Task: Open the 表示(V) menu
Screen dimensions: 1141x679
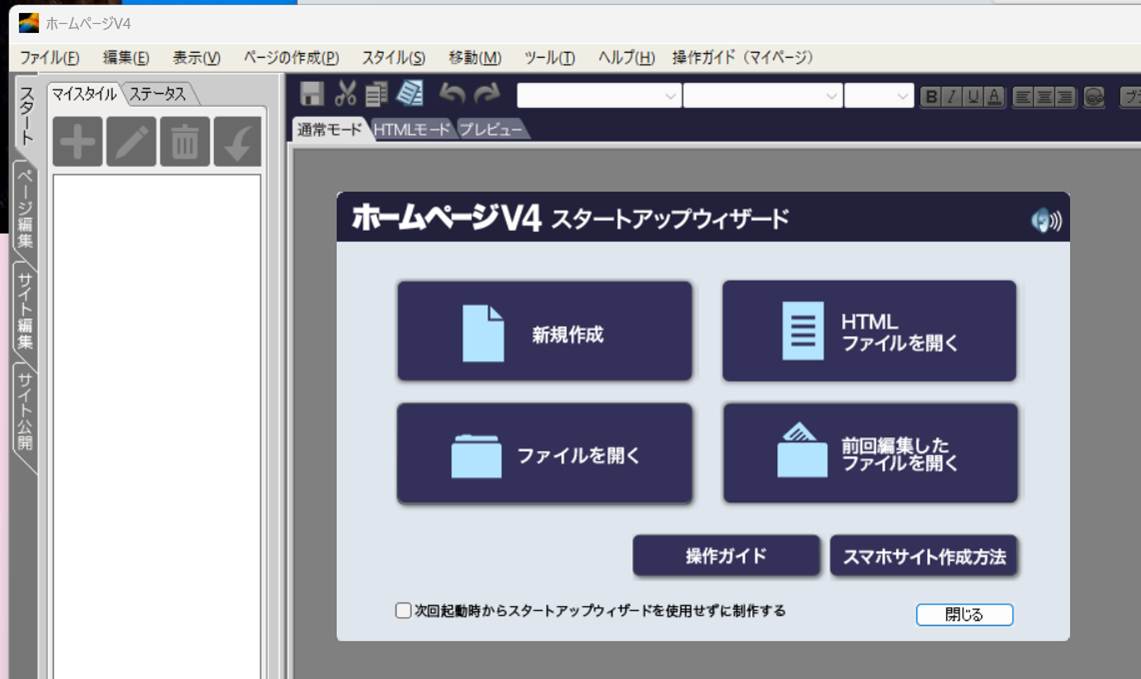Action: click(x=196, y=57)
